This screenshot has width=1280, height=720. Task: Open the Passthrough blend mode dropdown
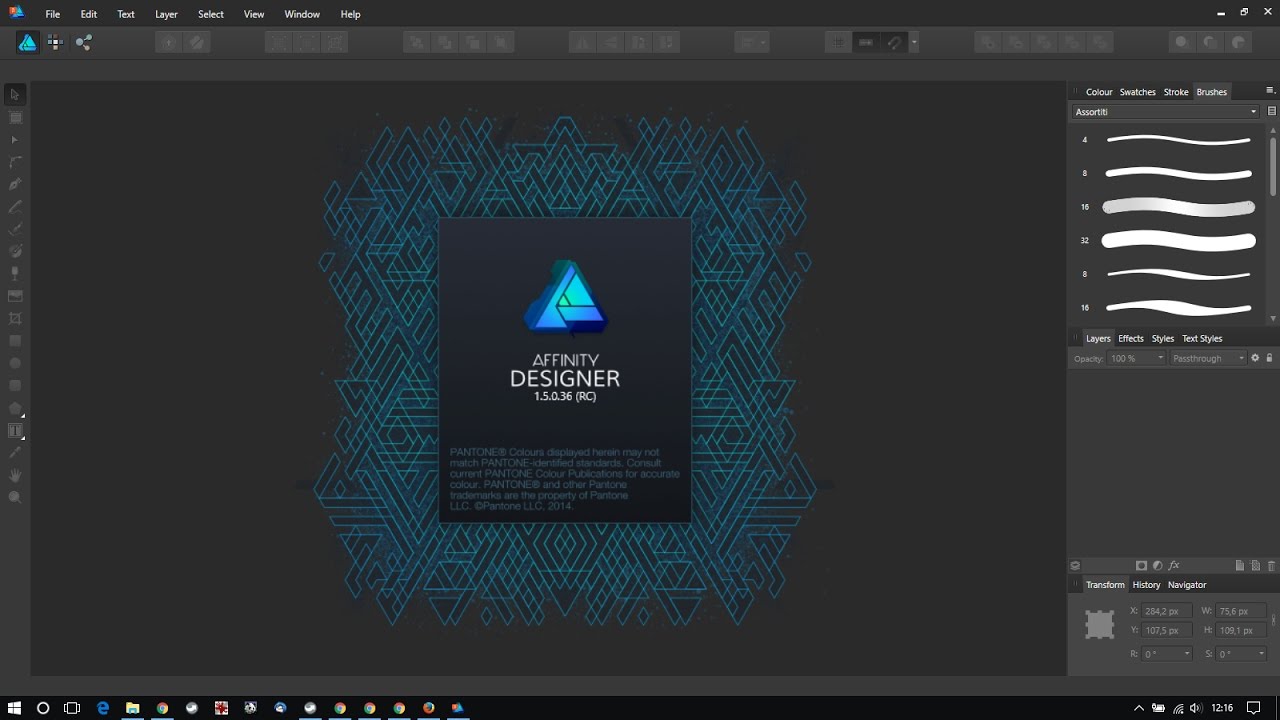pyautogui.click(x=1208, y=358)
